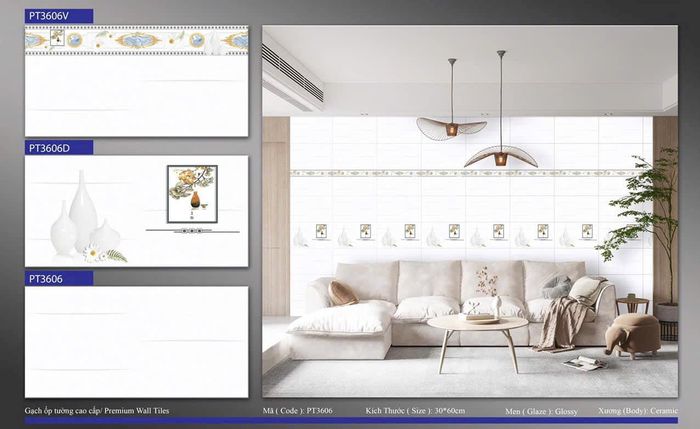Open the PT3606D vase decor tile image
This screenshot has width=700, height=429.
click(137, 211)
